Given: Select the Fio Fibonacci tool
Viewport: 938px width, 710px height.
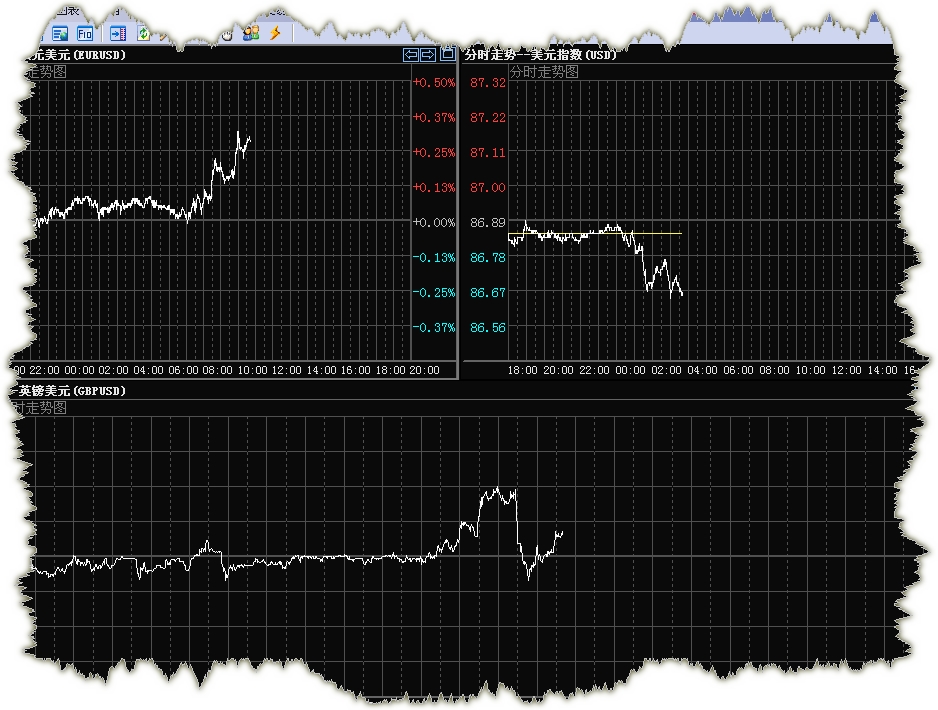Looking at the screenshot, I should (x=85, y=33).
